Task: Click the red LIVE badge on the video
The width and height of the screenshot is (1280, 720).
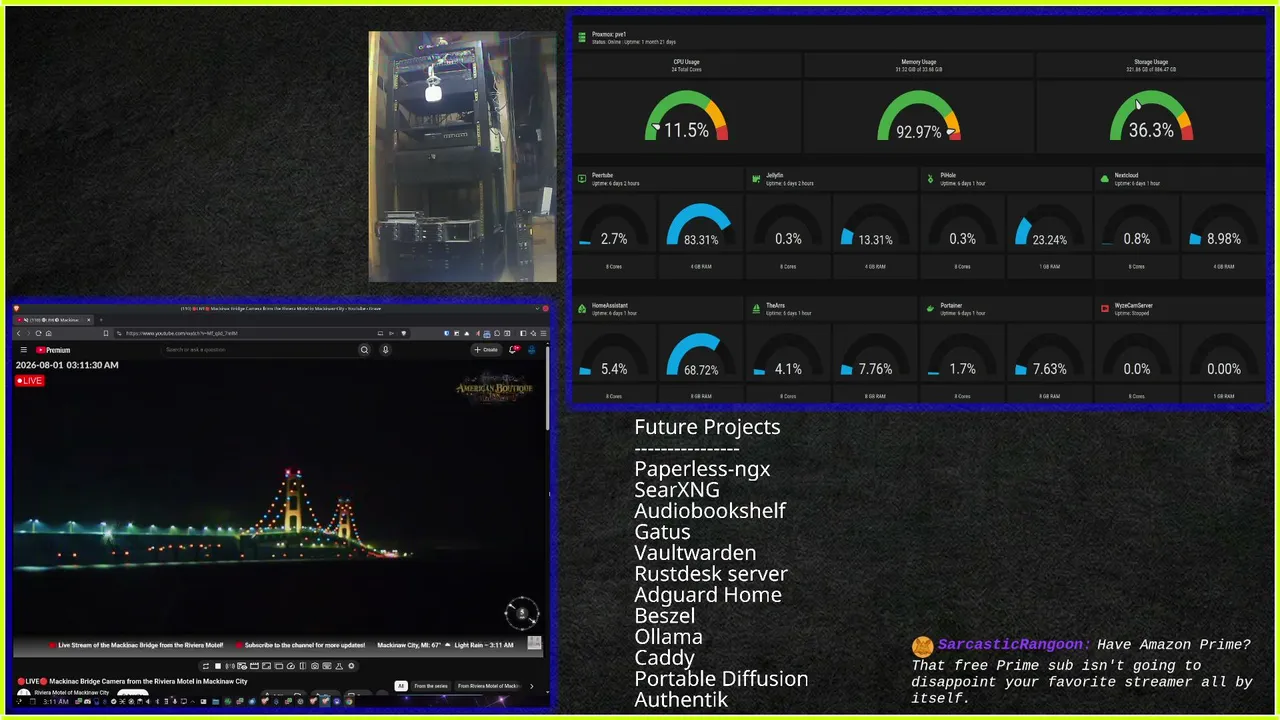Action: pos(30,380)
